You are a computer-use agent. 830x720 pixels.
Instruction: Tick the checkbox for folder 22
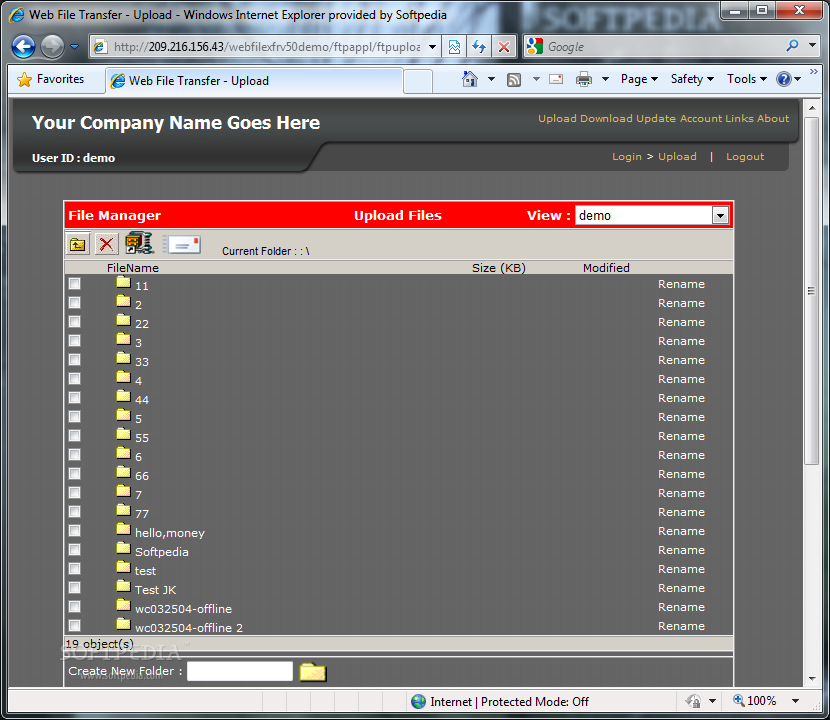pos(75,322)
